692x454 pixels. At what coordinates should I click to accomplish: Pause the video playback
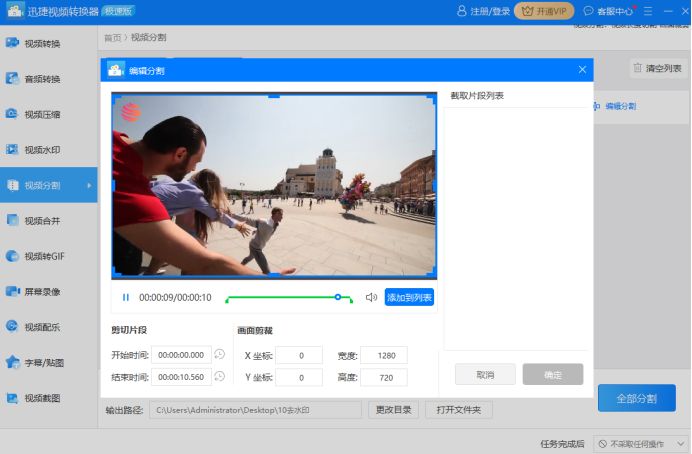tap(126, 298)
